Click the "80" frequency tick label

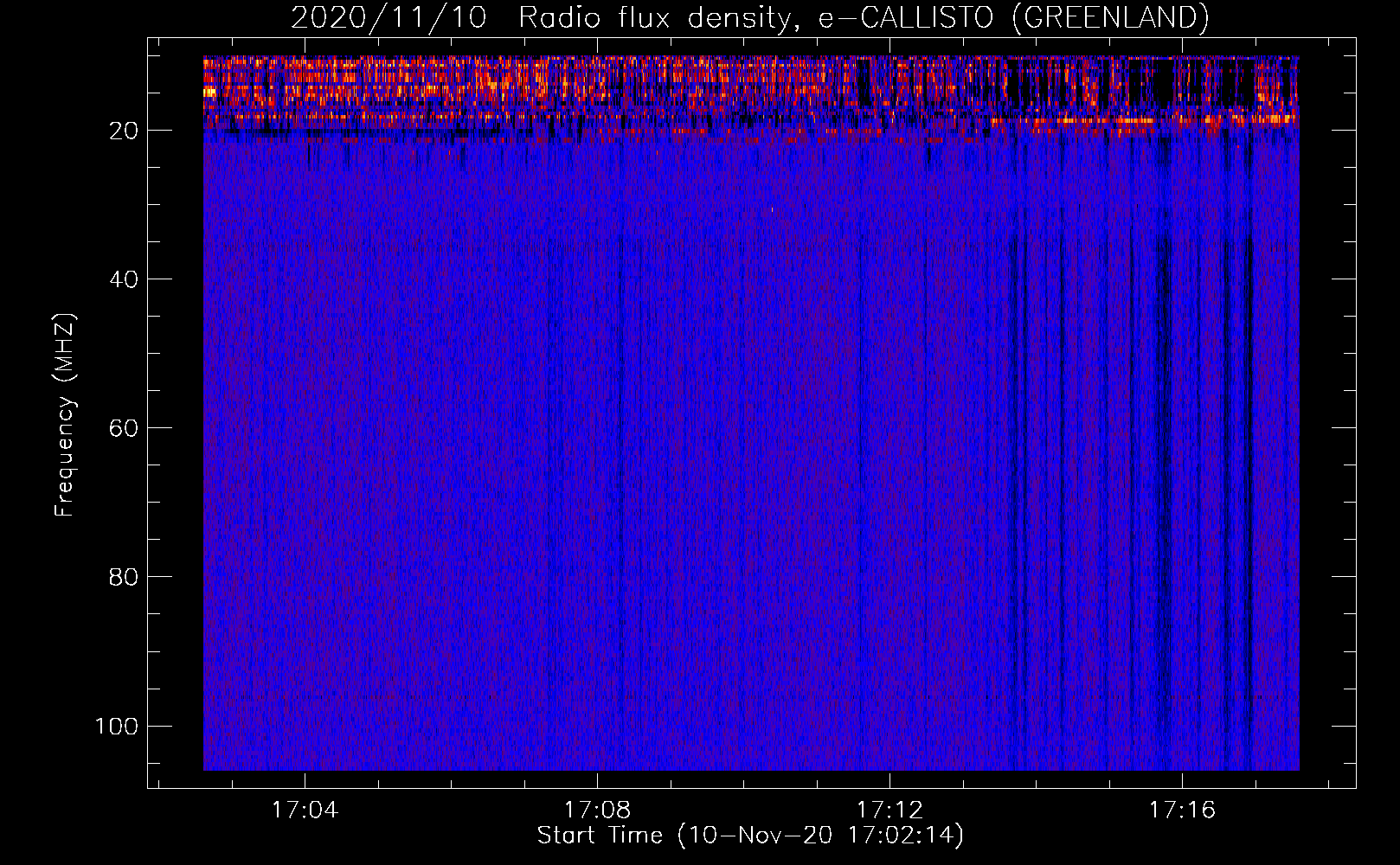pos(124,577)
